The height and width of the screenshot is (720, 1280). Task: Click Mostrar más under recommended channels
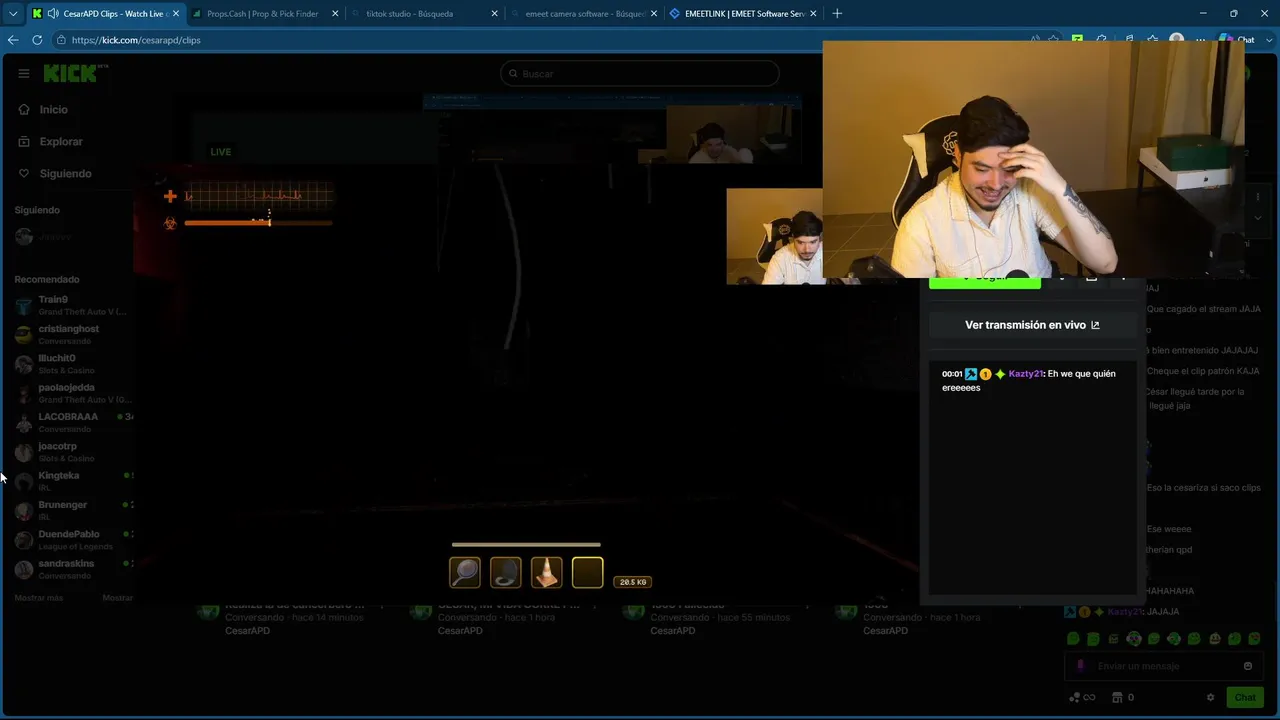39,598
